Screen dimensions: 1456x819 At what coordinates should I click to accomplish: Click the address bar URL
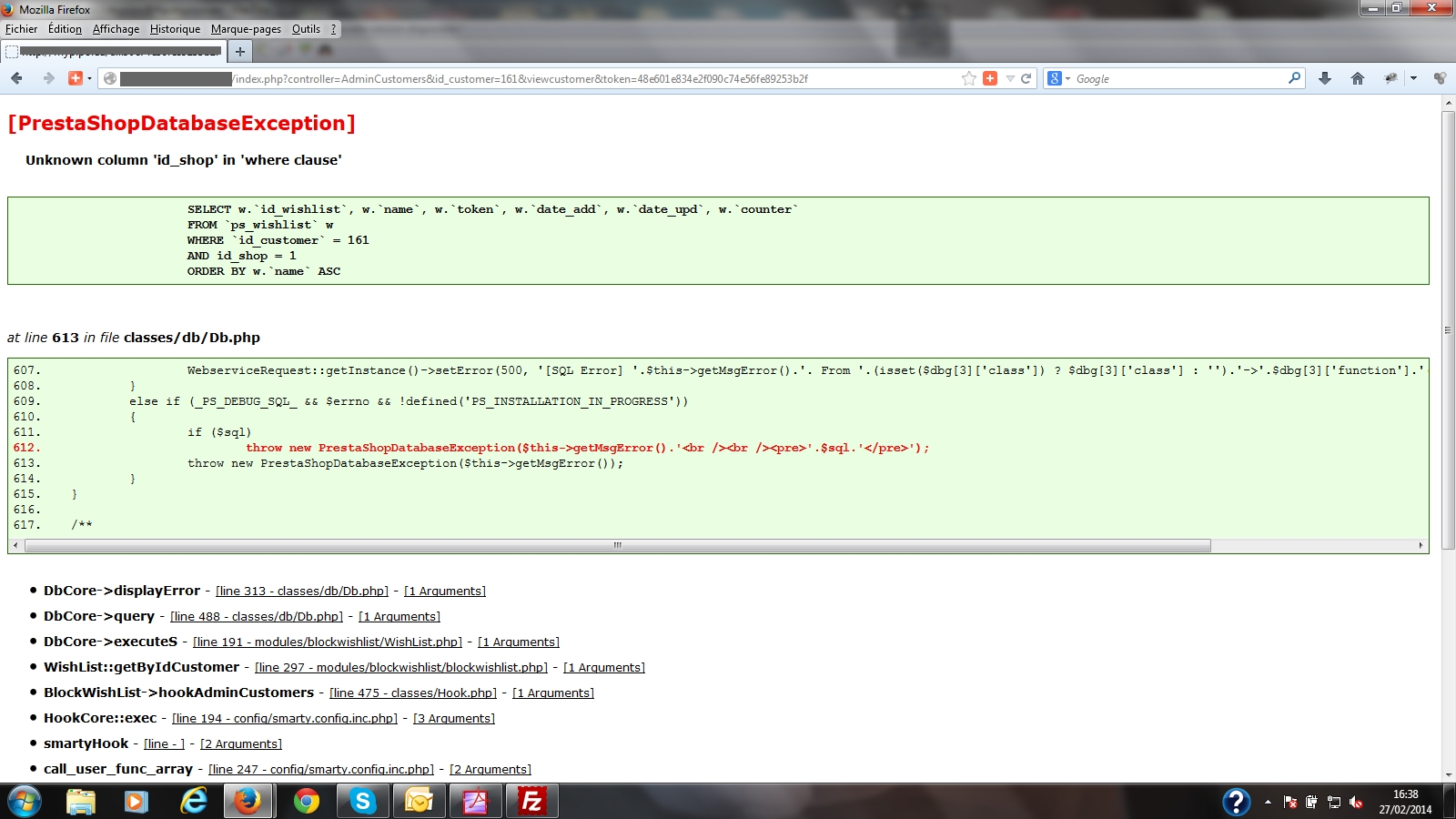click(x=521, y=79)
